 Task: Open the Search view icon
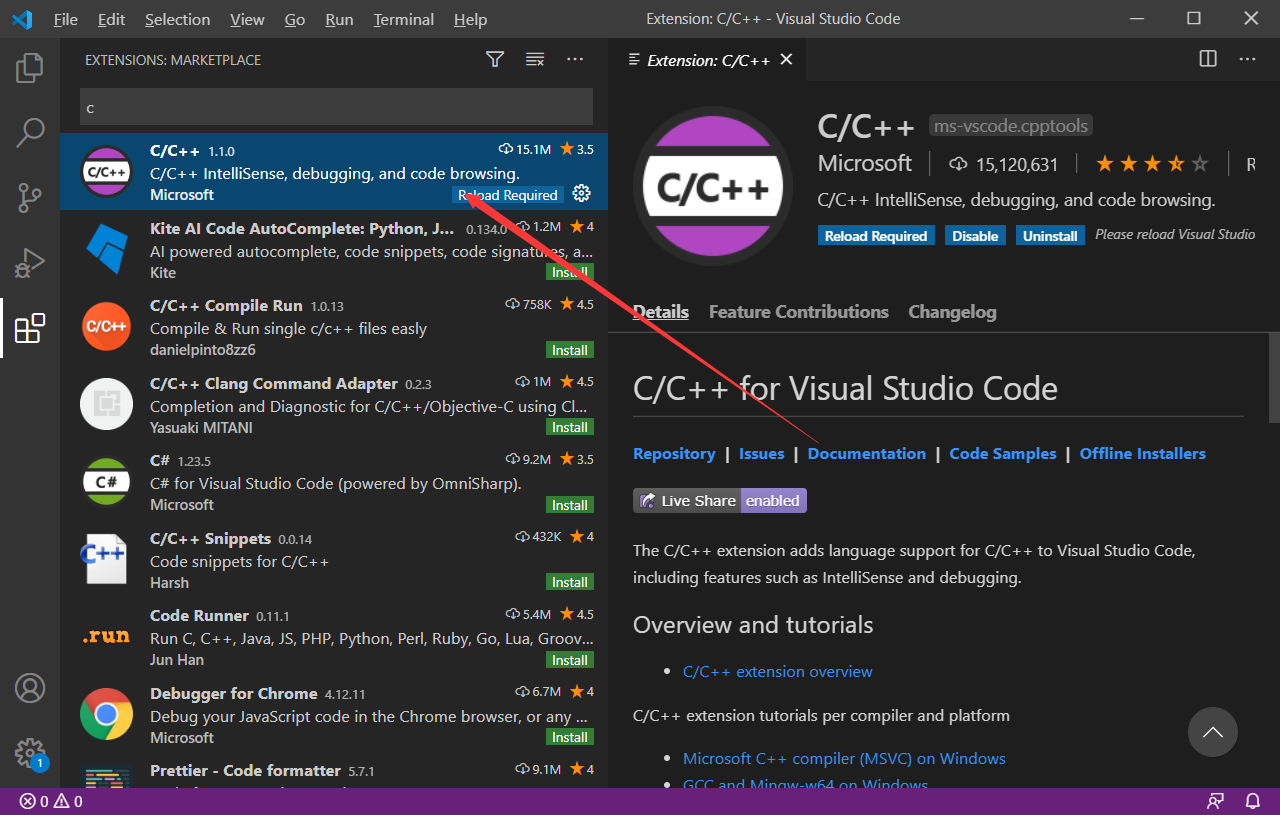[30, 132]
